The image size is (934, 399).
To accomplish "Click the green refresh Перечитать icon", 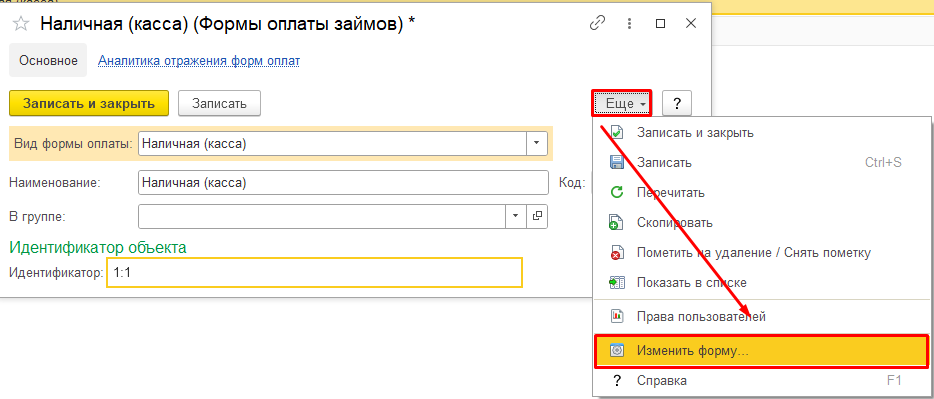I will click(x=617, y=192).
